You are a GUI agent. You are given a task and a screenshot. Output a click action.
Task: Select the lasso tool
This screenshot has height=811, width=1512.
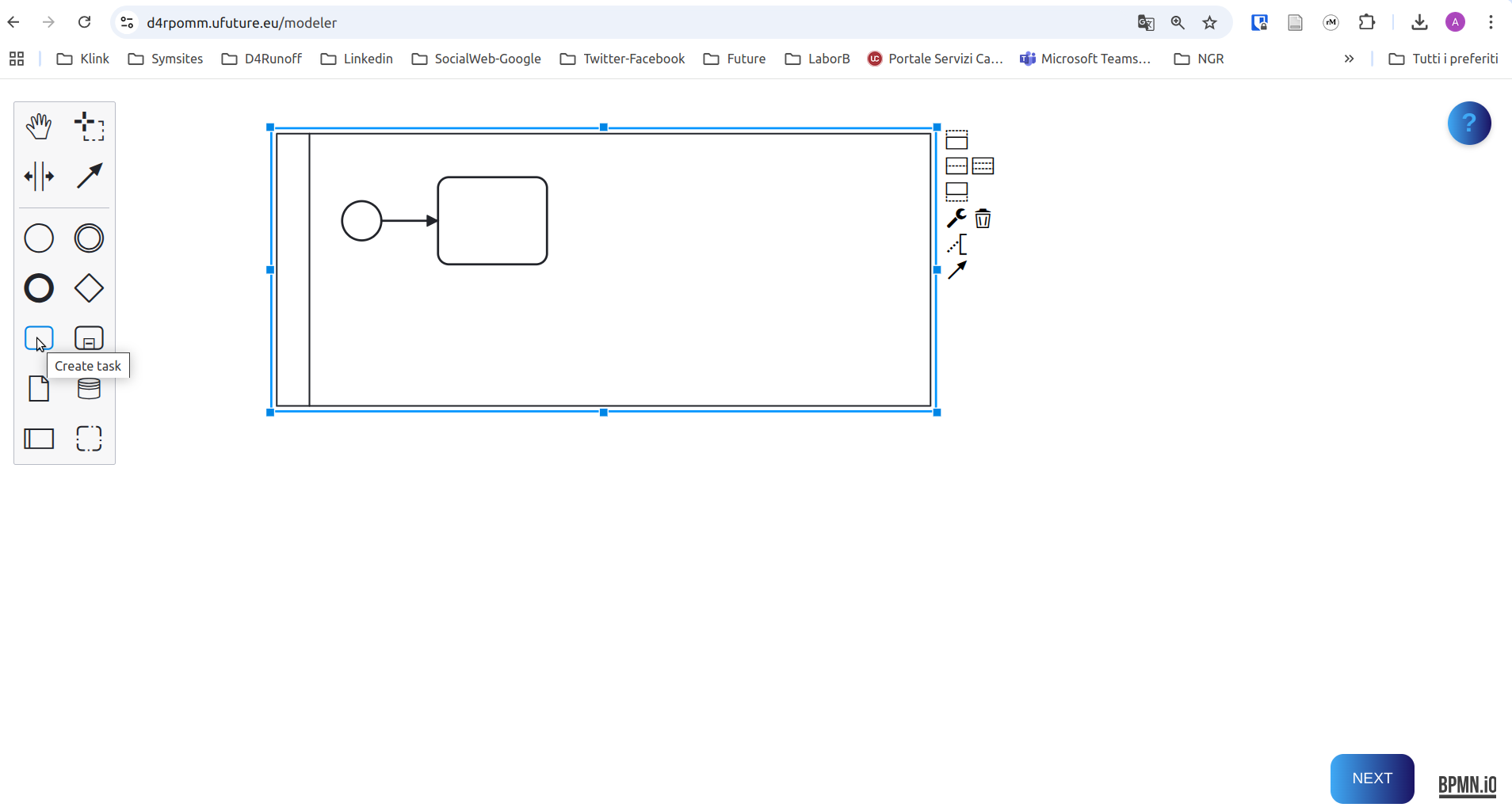(89, 127)
